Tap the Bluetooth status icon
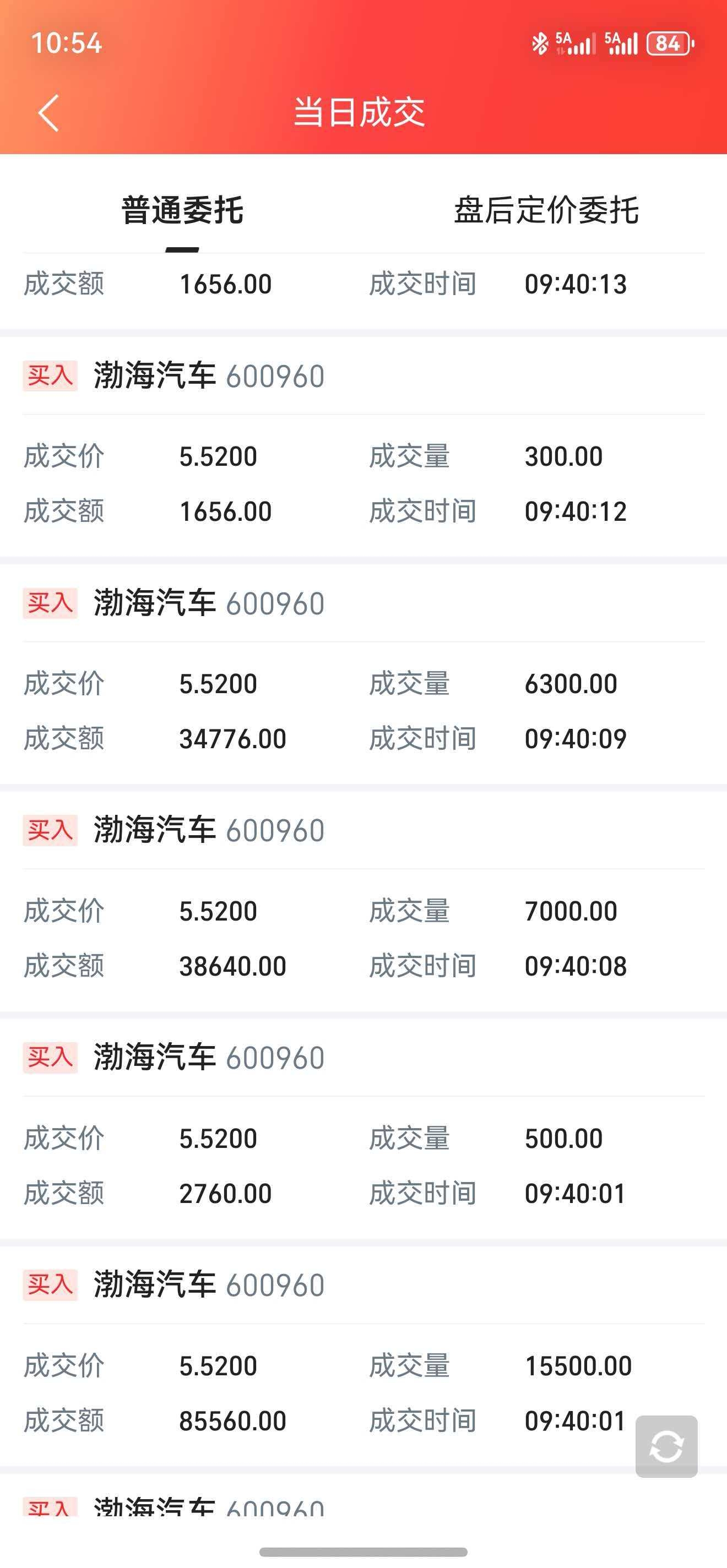 [539, 44]
